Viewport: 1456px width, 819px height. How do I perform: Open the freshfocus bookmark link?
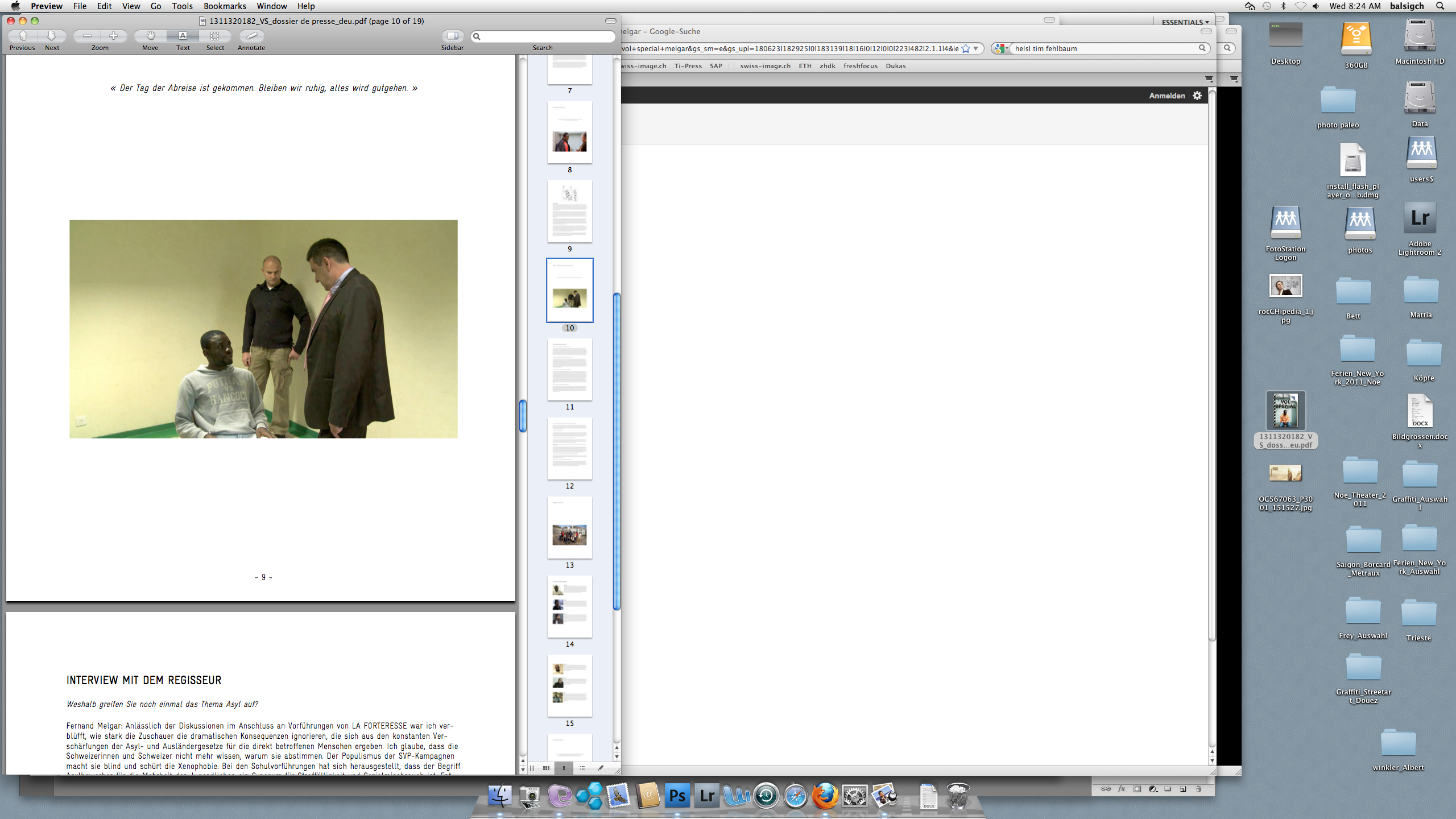[x=860, y=66]
